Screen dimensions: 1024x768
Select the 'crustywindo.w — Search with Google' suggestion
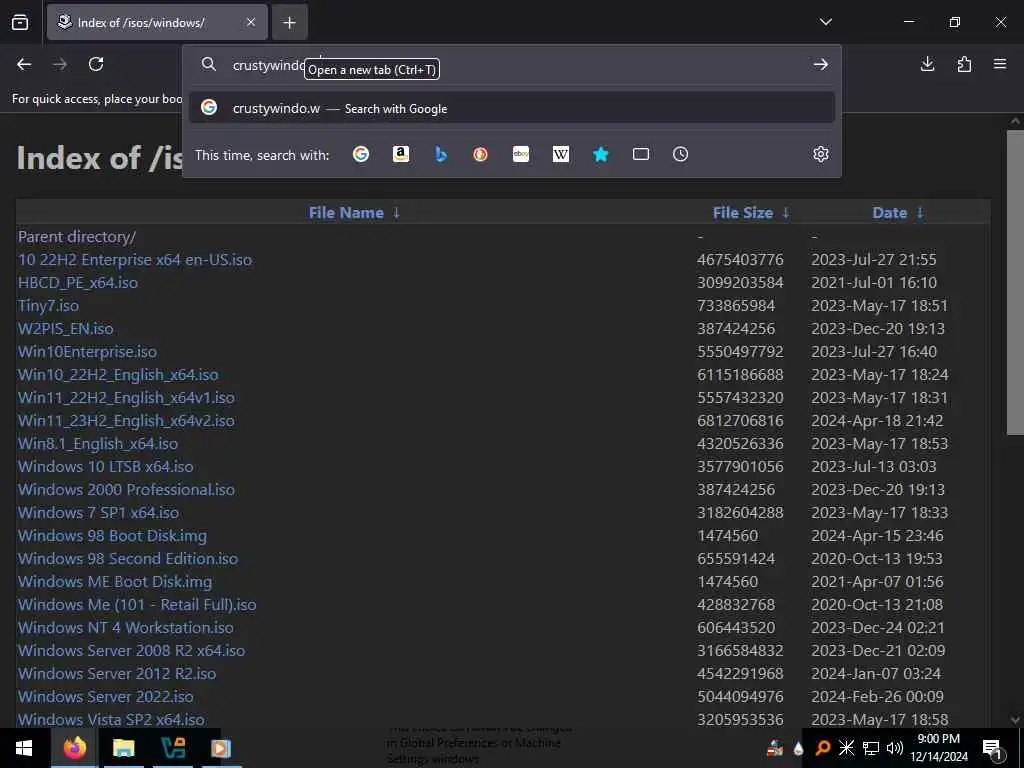pos(512,108)
